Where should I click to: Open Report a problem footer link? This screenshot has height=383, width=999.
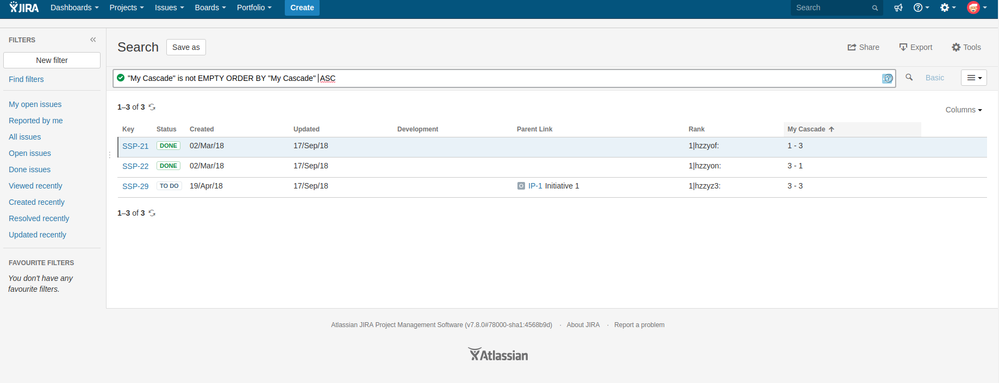(639, 325)
